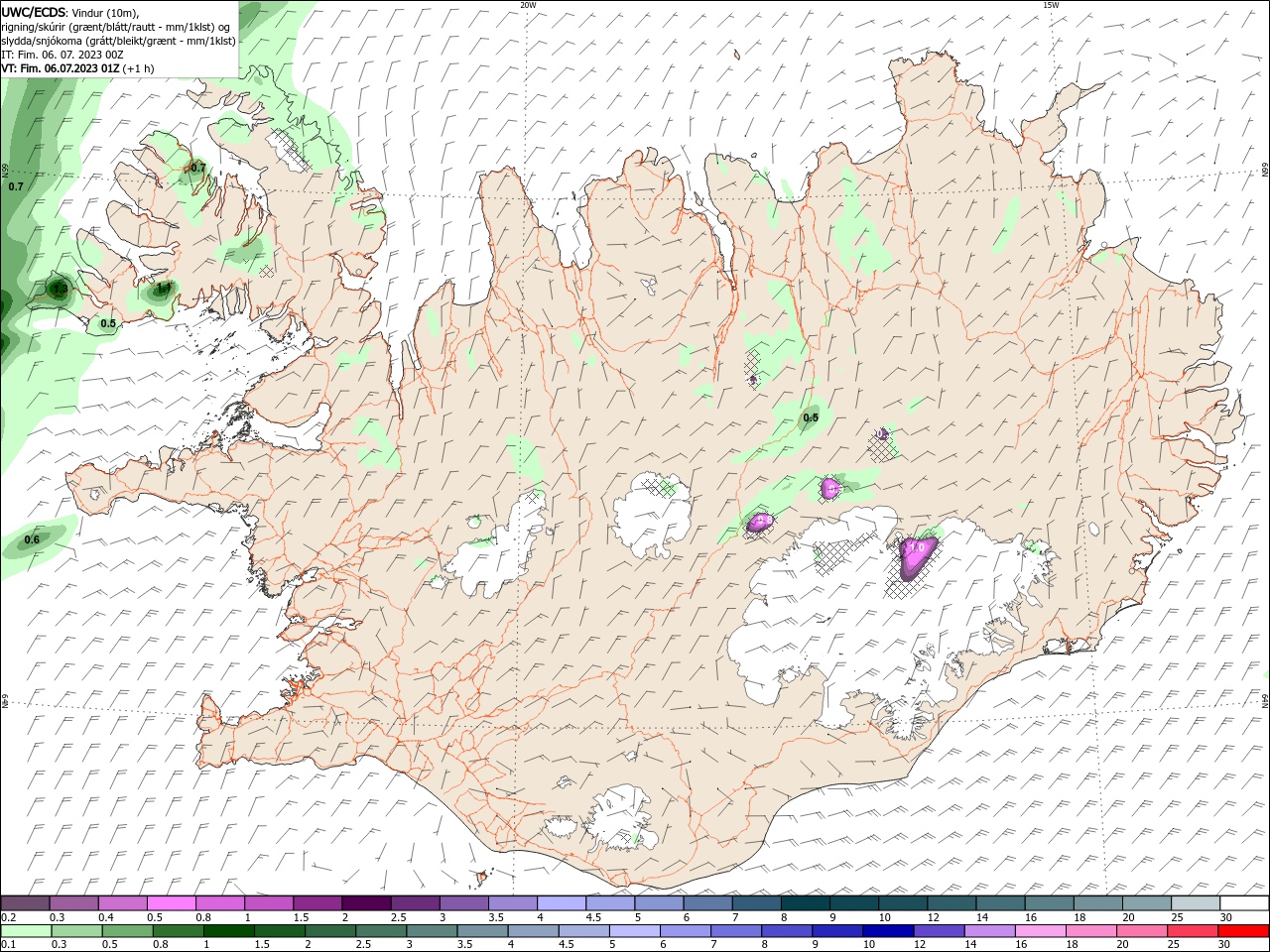Click the Mýrdalsjökull glacier near the south coast
The height and width of the screenshot is (952, 1270).
click(620, 818)
